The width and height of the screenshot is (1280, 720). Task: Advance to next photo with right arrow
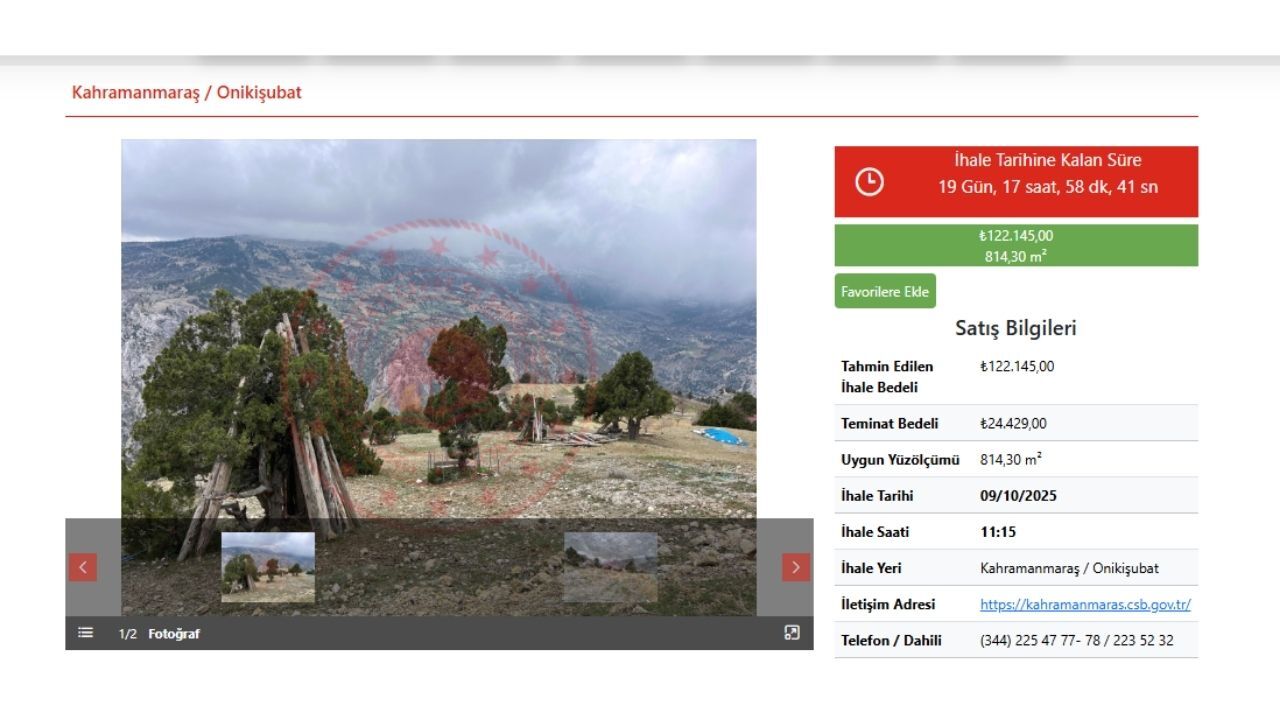coord(795,567)
